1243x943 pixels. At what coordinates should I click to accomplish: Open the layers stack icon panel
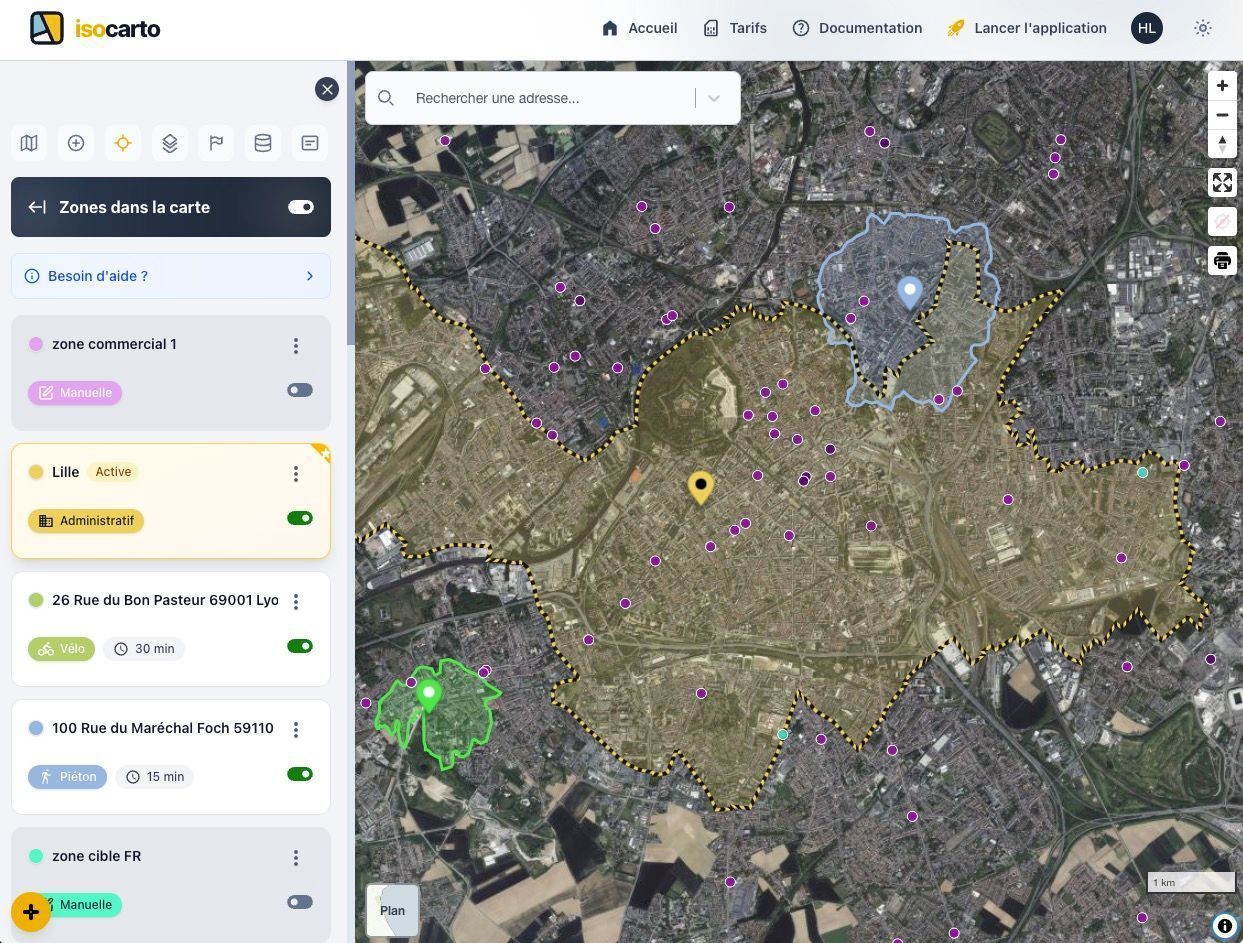click(x=169, y=143)
